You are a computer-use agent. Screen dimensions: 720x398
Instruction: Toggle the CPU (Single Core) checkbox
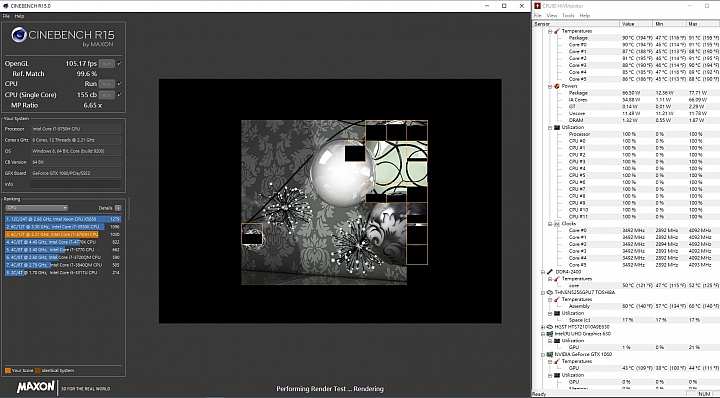(119, 95)
